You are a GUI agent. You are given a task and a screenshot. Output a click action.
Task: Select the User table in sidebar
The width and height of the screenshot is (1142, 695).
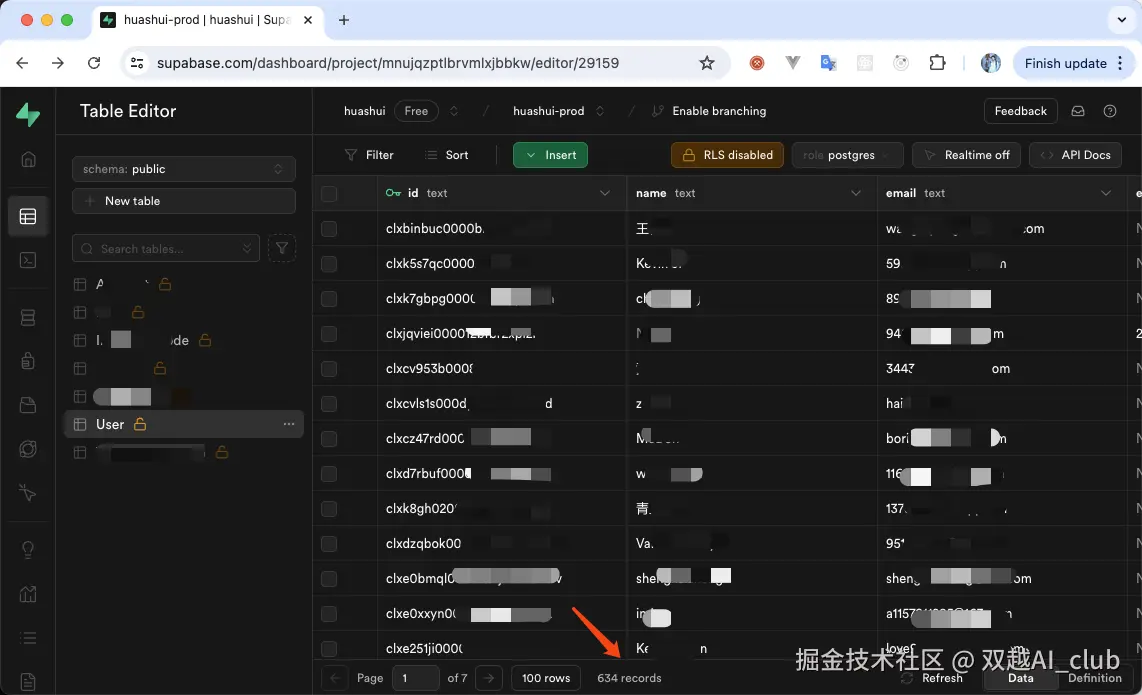click(184, 424)
